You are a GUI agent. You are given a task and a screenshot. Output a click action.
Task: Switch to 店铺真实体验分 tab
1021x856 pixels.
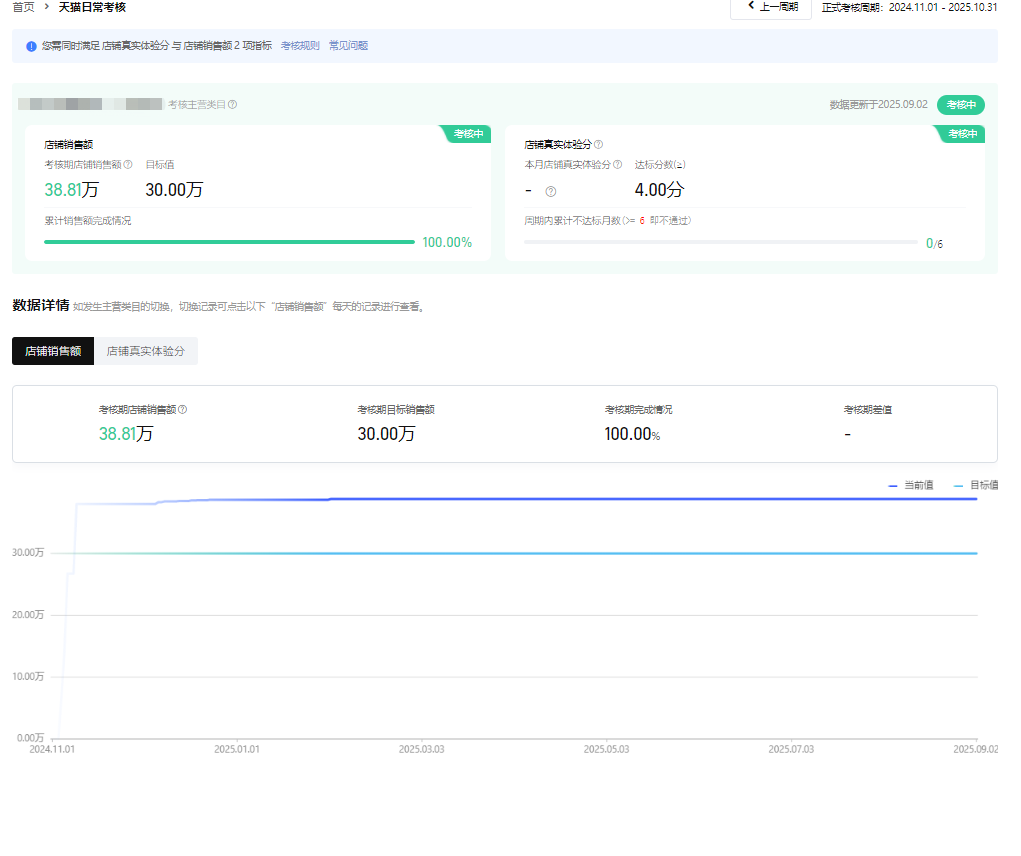(x=146, y=352)
